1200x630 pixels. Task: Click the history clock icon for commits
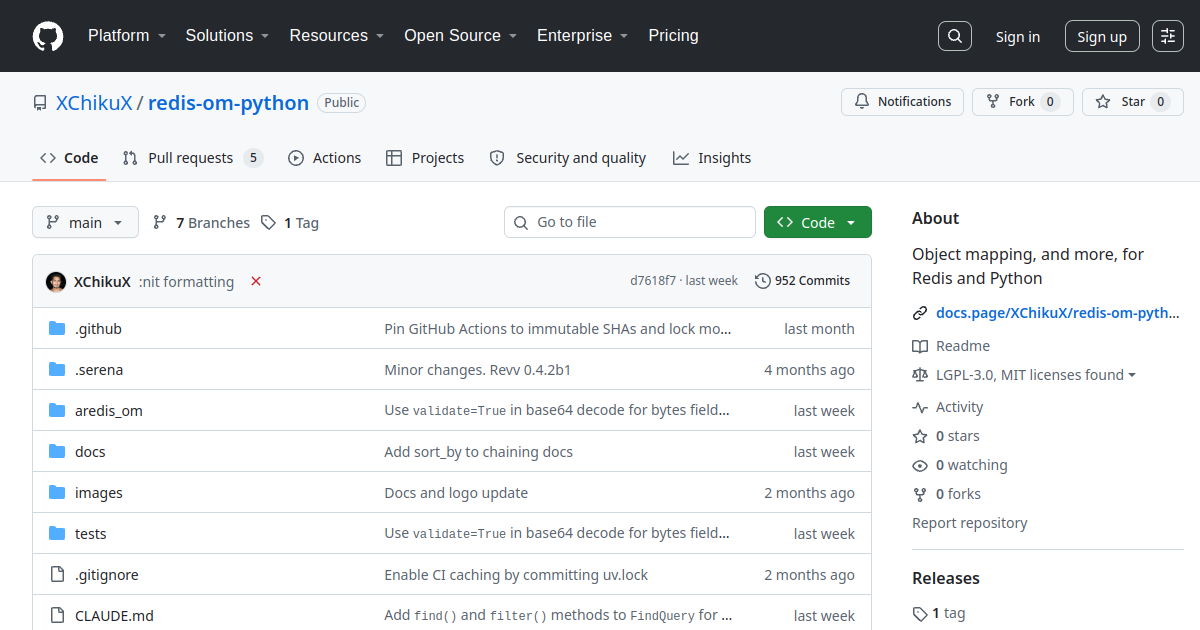(x=763, y=281)
